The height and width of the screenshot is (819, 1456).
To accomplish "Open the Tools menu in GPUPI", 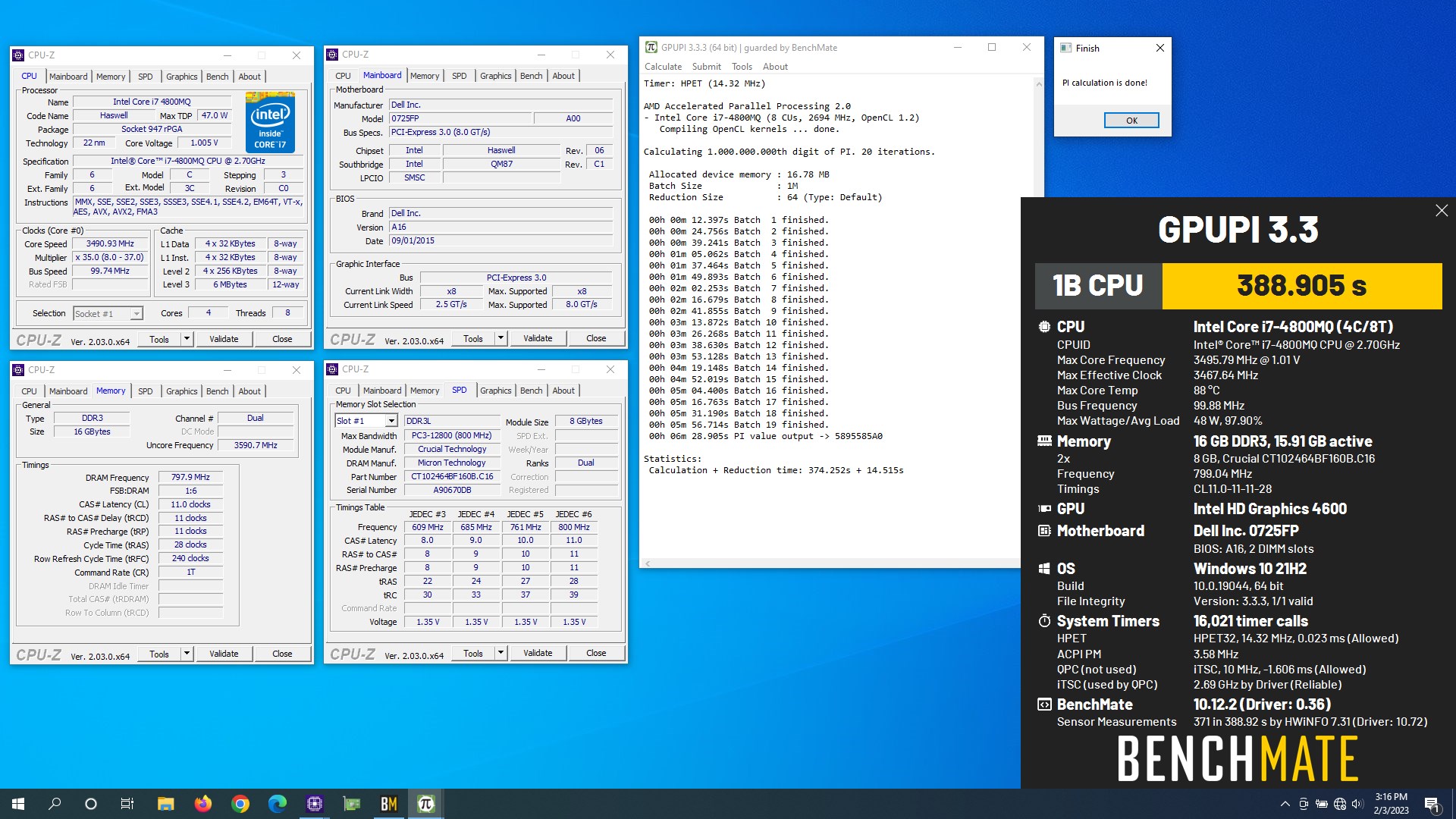I will pyautogui.click(x=742, y=67).
